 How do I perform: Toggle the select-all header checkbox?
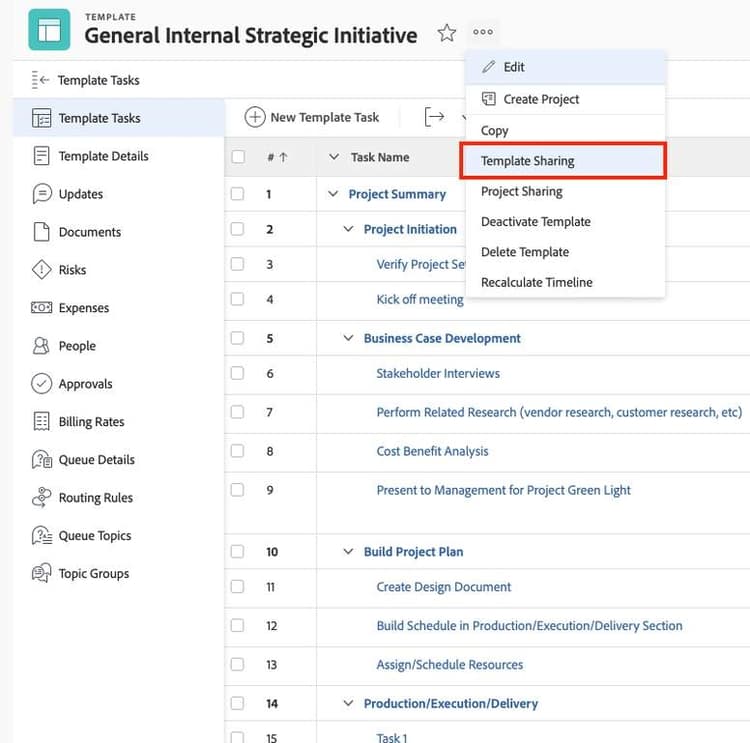(238, 157)
